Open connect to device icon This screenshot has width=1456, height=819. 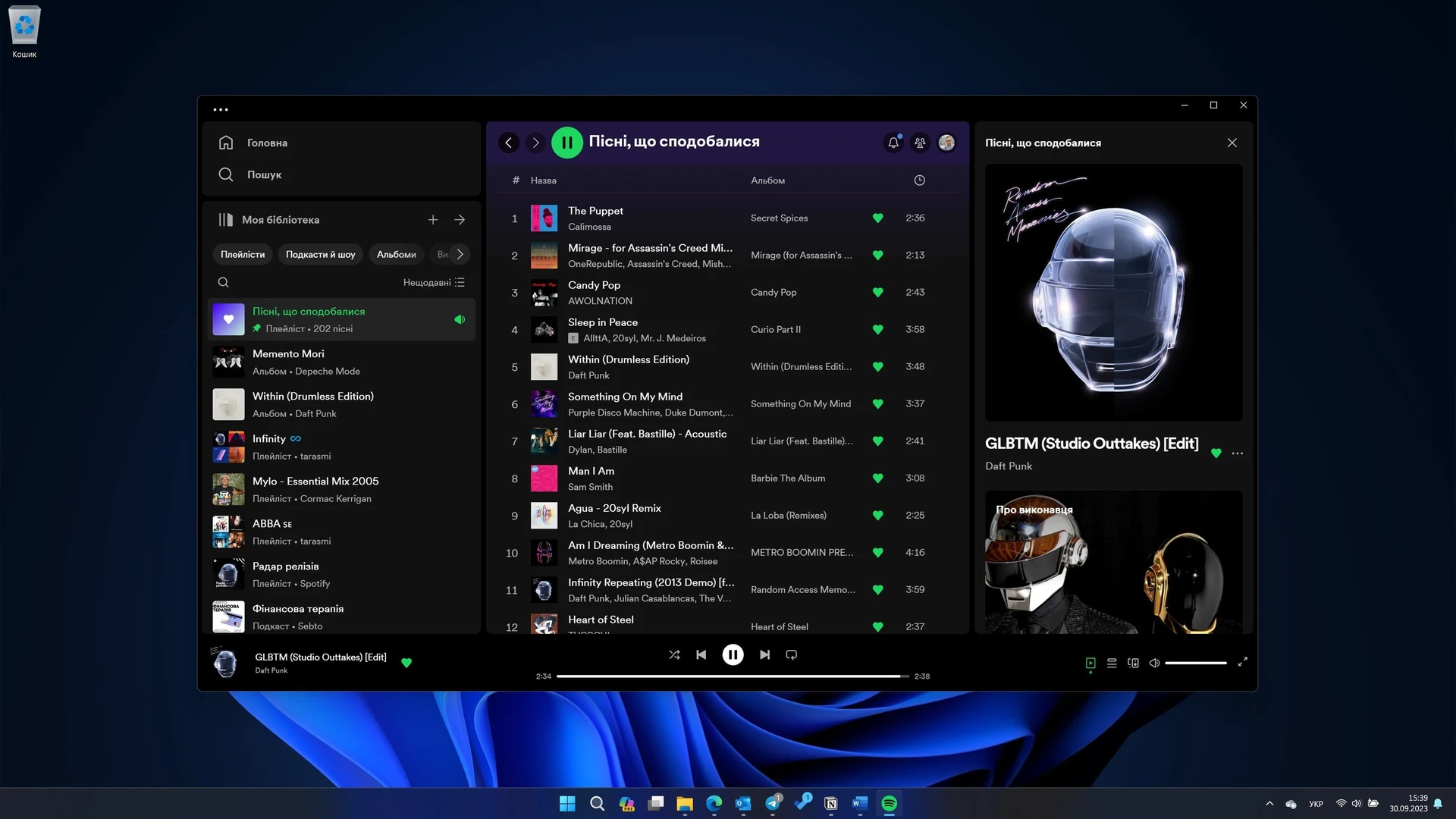click(x=1133, y=663)
